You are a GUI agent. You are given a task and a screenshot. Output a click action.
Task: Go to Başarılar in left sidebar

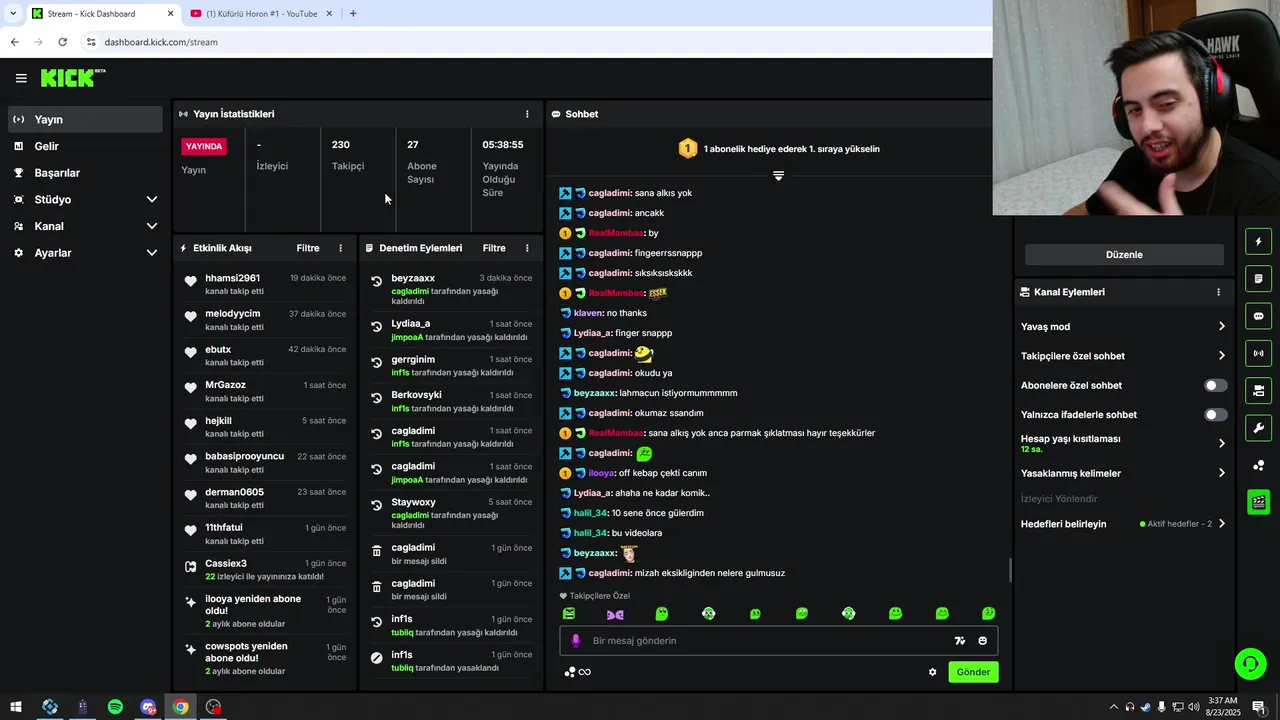pos(85,173)
